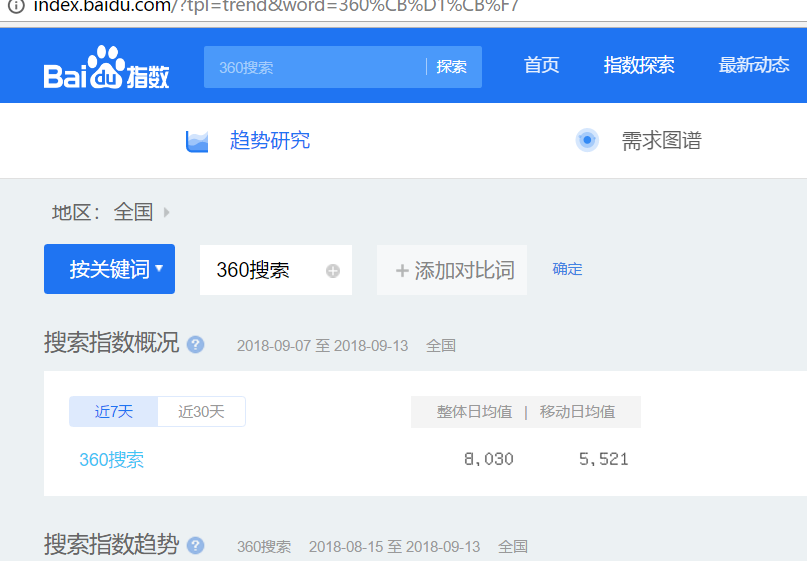The height and width of the screenshot is (561, 807).
Task: Click the top search box with 360搜索
Action: click(315, 67)
